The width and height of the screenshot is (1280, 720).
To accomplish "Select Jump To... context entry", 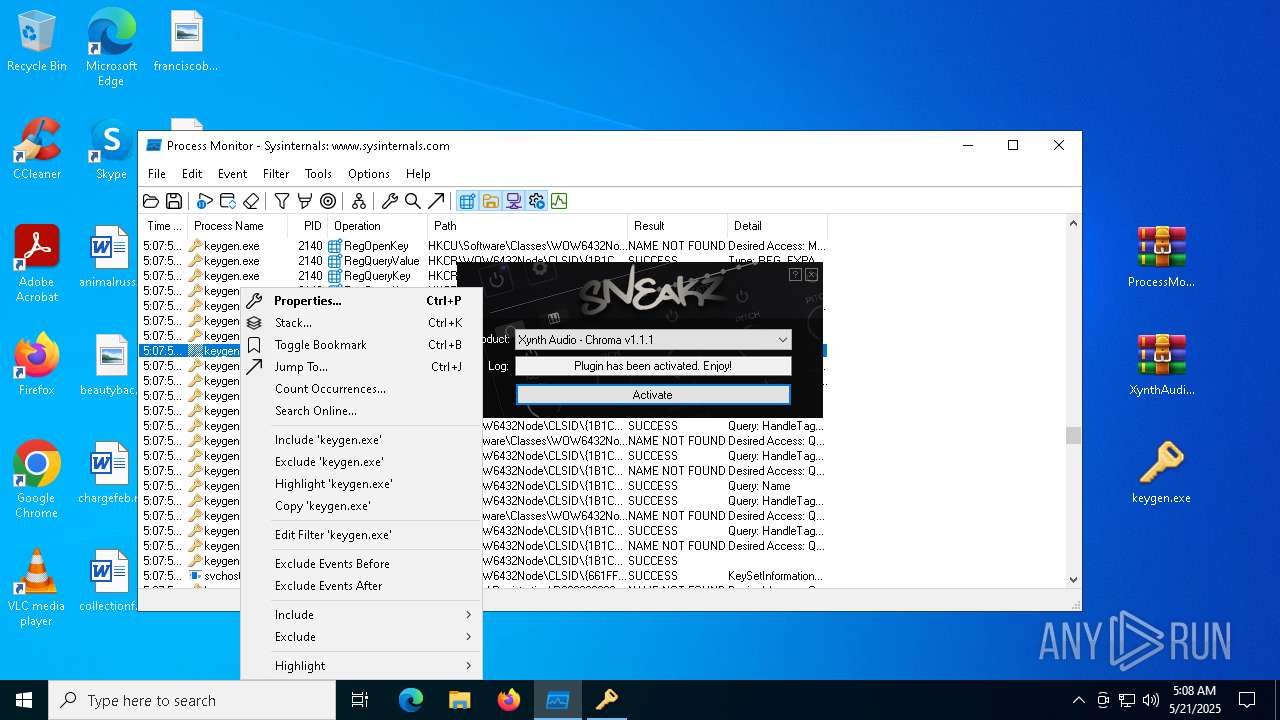I will pyautogui.click(x=361, y=367).
